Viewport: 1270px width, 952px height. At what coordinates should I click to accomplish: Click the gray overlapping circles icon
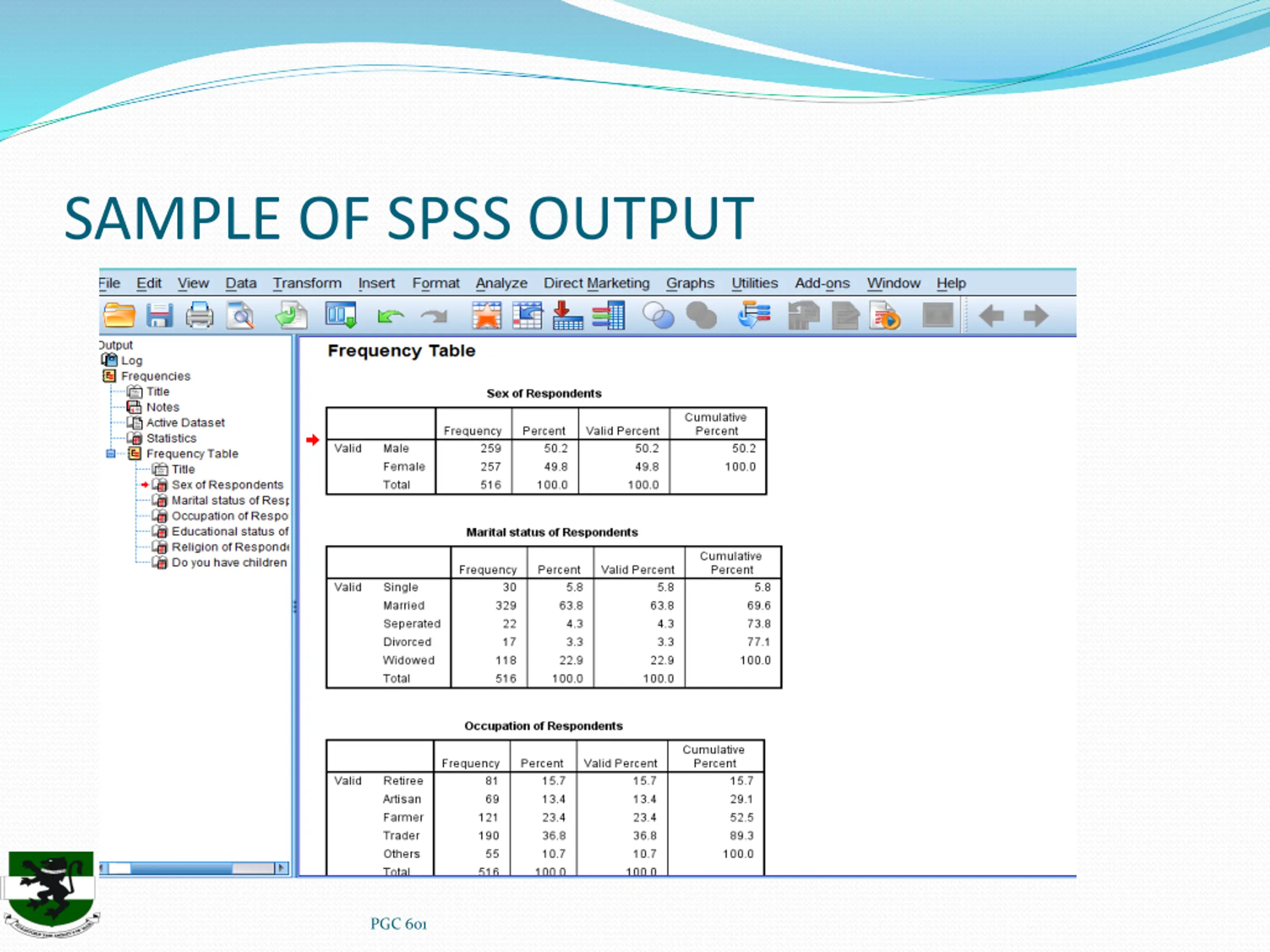tap(701, 316)
